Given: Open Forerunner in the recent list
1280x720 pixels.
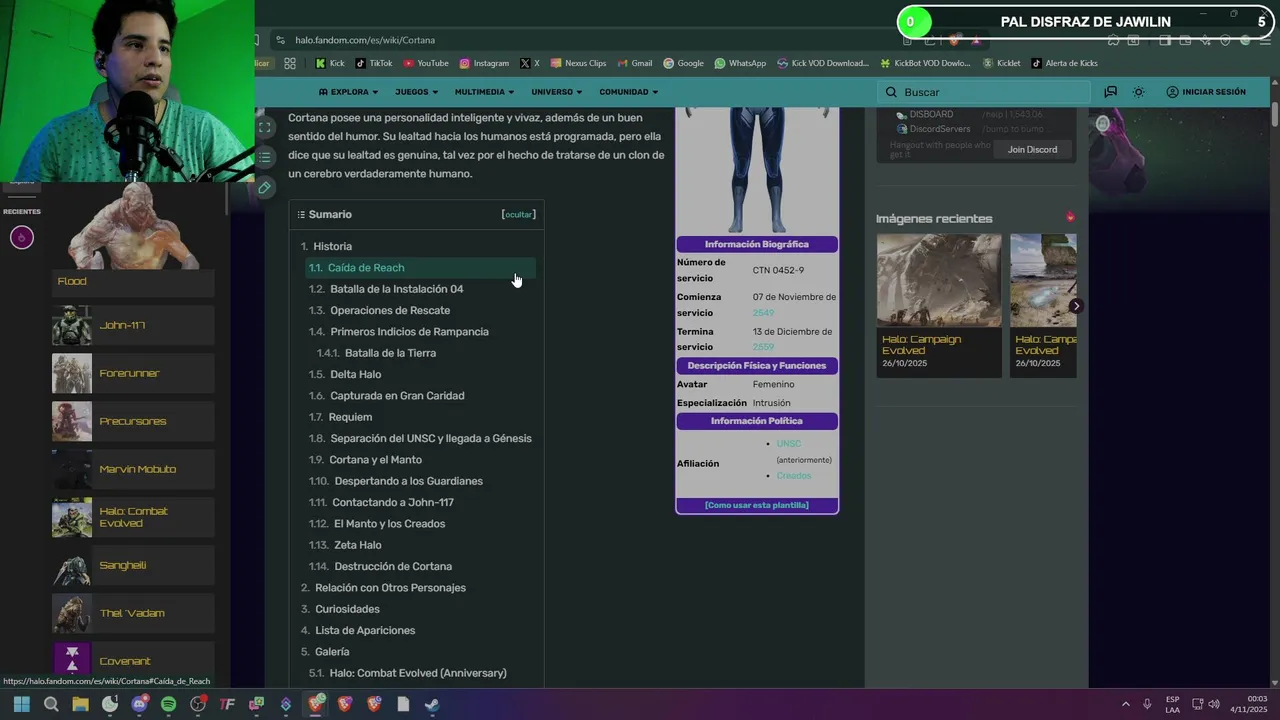Looking at the screenshot, I should (133, 373).
